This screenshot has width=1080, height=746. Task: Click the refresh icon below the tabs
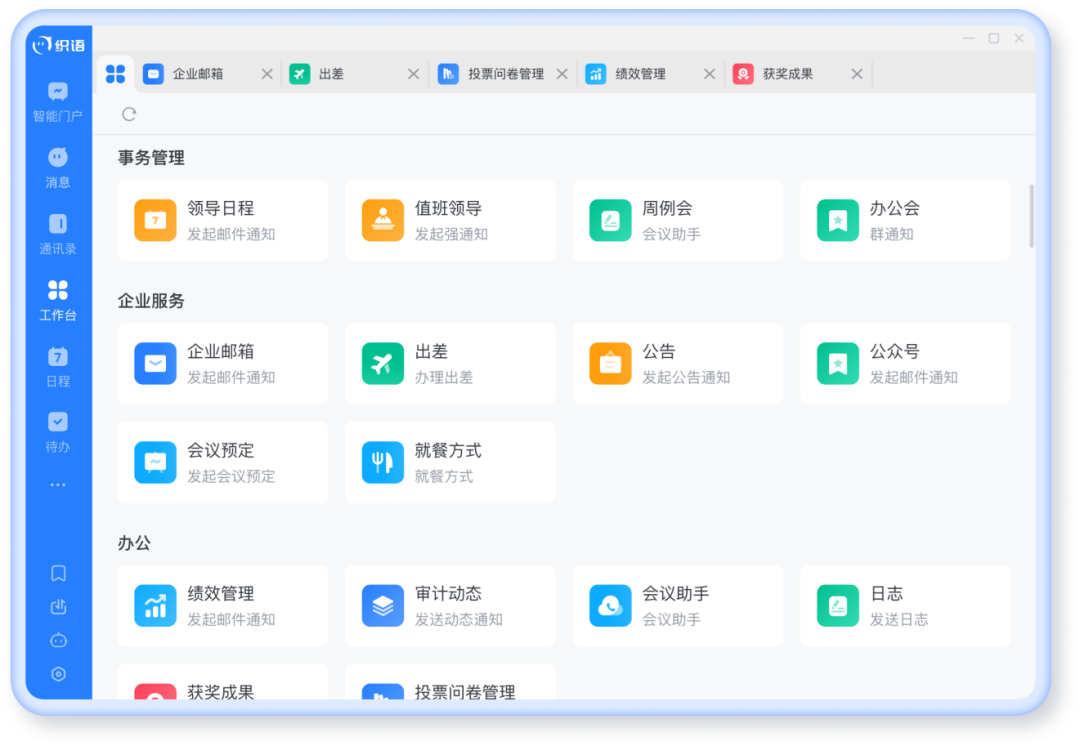pyautogui.click(x=129, y=114)
